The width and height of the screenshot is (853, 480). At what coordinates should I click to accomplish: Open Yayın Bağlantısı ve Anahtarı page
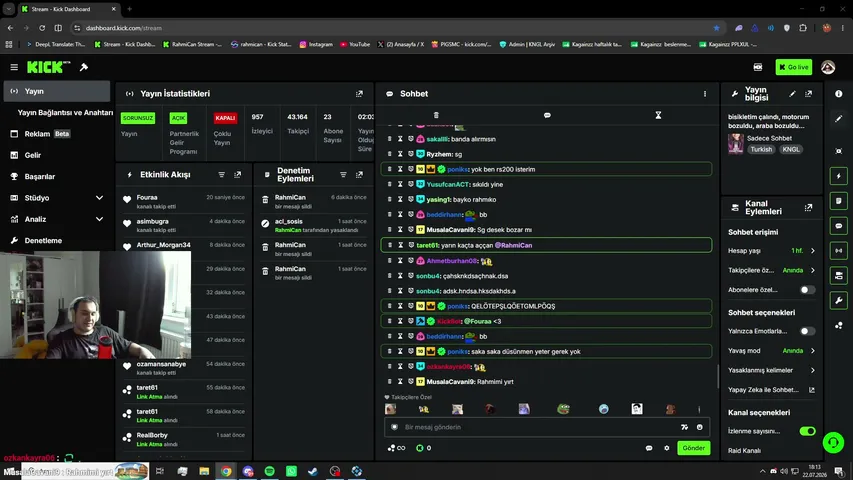tap(65, 113)
